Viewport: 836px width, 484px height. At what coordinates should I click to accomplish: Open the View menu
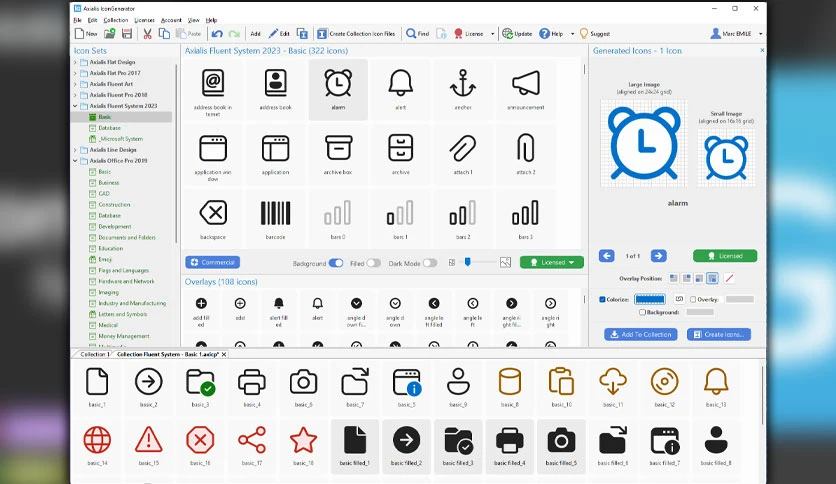[194, 20]
